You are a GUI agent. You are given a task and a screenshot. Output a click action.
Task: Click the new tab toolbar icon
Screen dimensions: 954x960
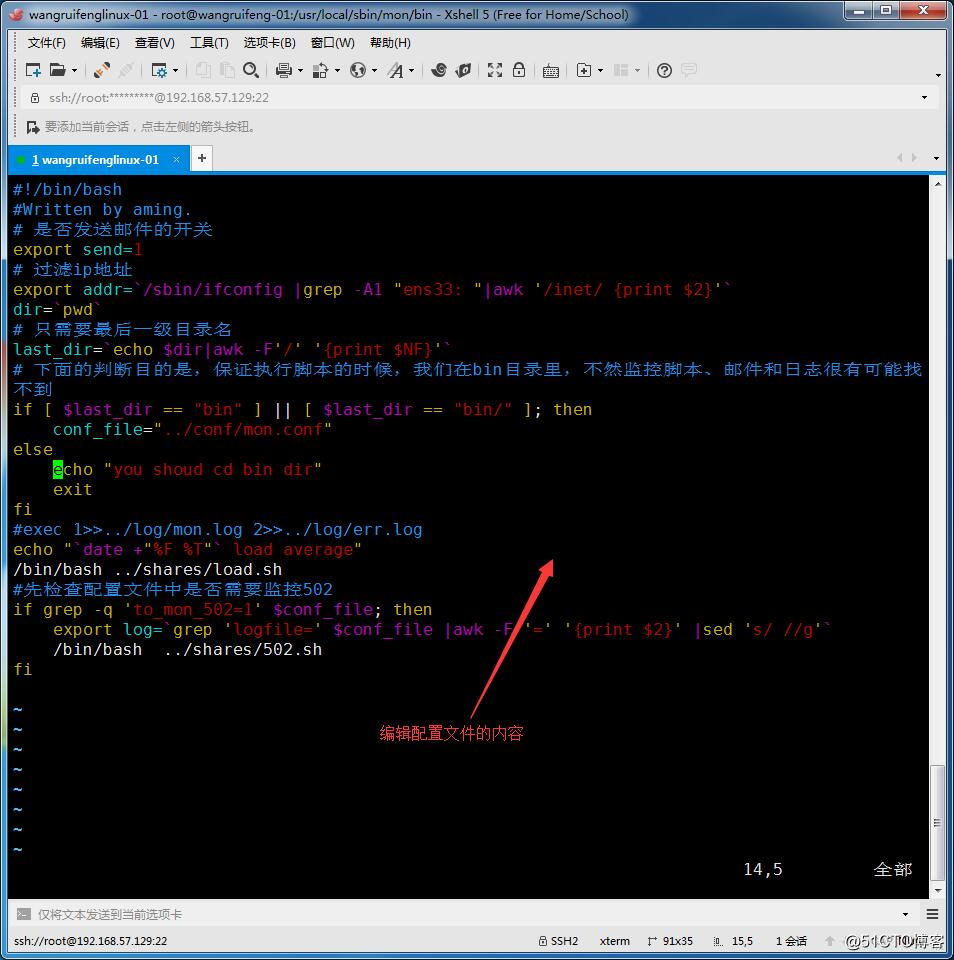[584, 70]
